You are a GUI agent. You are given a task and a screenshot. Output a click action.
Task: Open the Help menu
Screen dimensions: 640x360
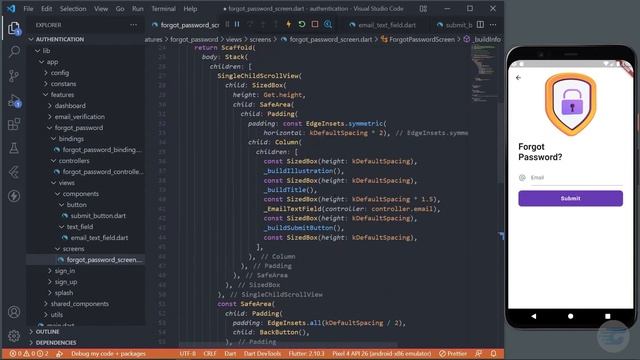[x=190, y=9]
